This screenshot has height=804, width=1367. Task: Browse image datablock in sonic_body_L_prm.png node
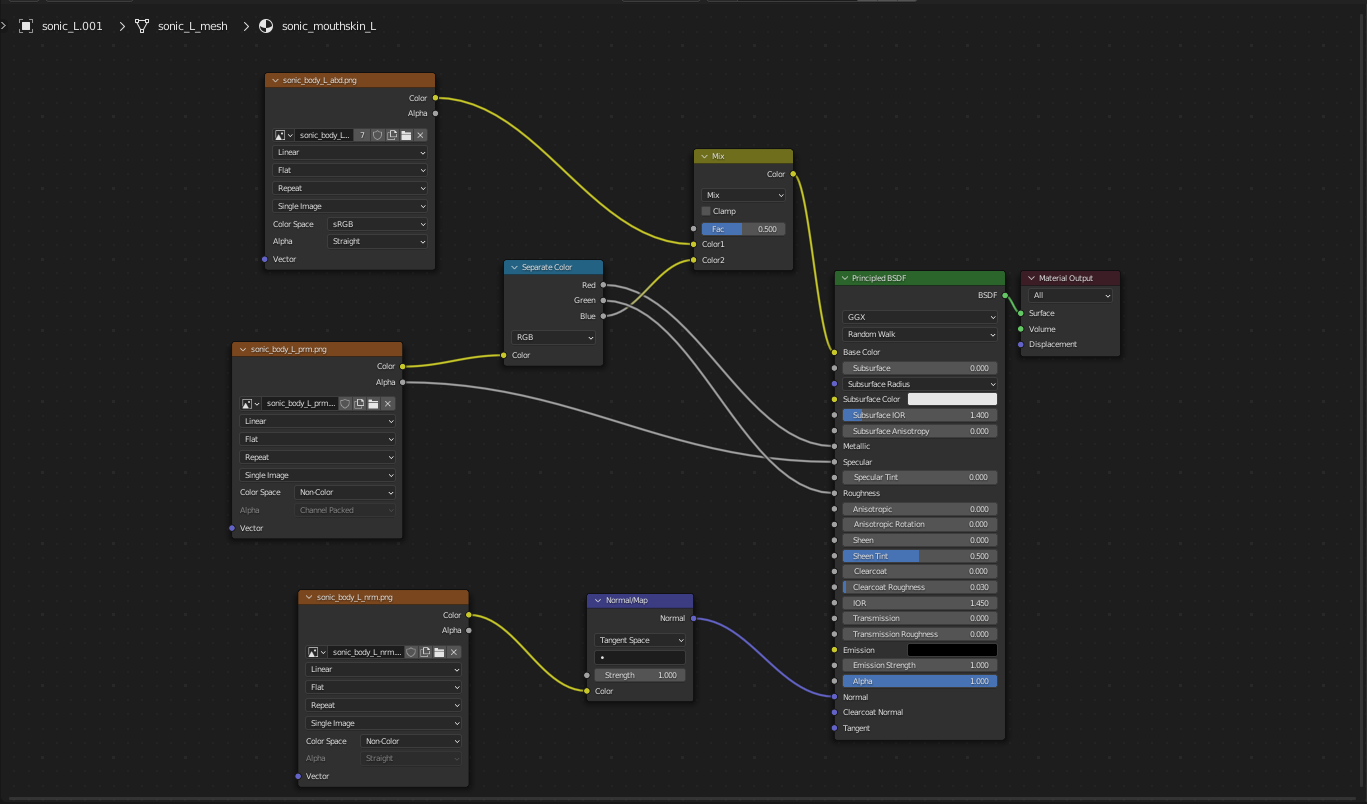point(251,404)
